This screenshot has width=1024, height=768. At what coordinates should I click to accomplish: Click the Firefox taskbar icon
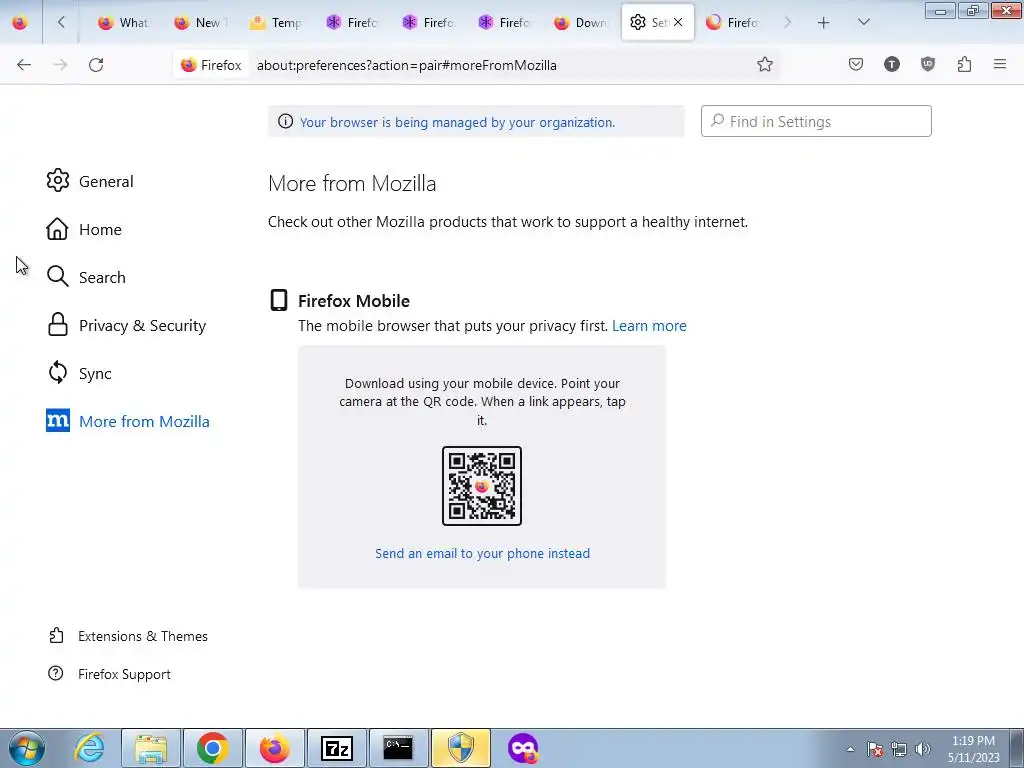[274, 748]
